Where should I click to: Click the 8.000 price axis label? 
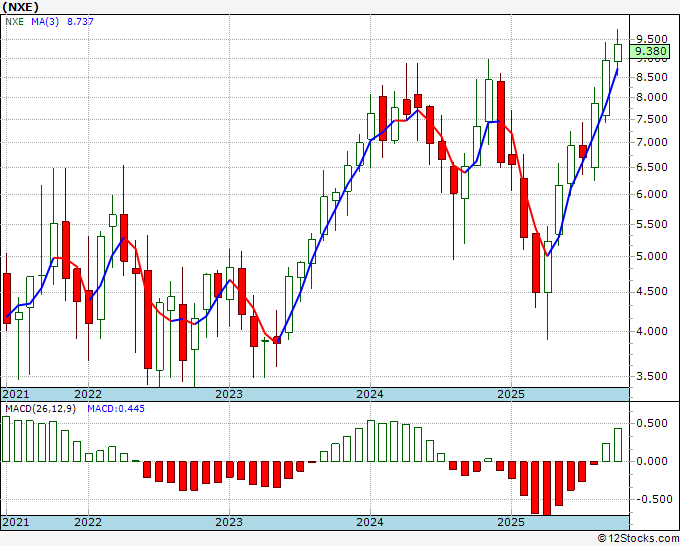651,97
